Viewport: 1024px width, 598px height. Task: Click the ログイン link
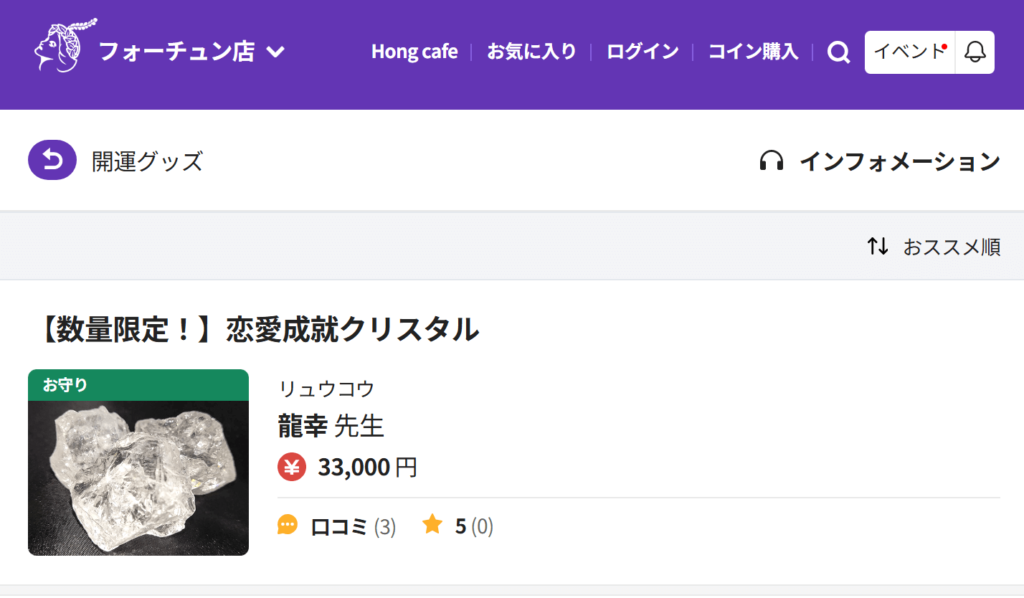(642, 52)
